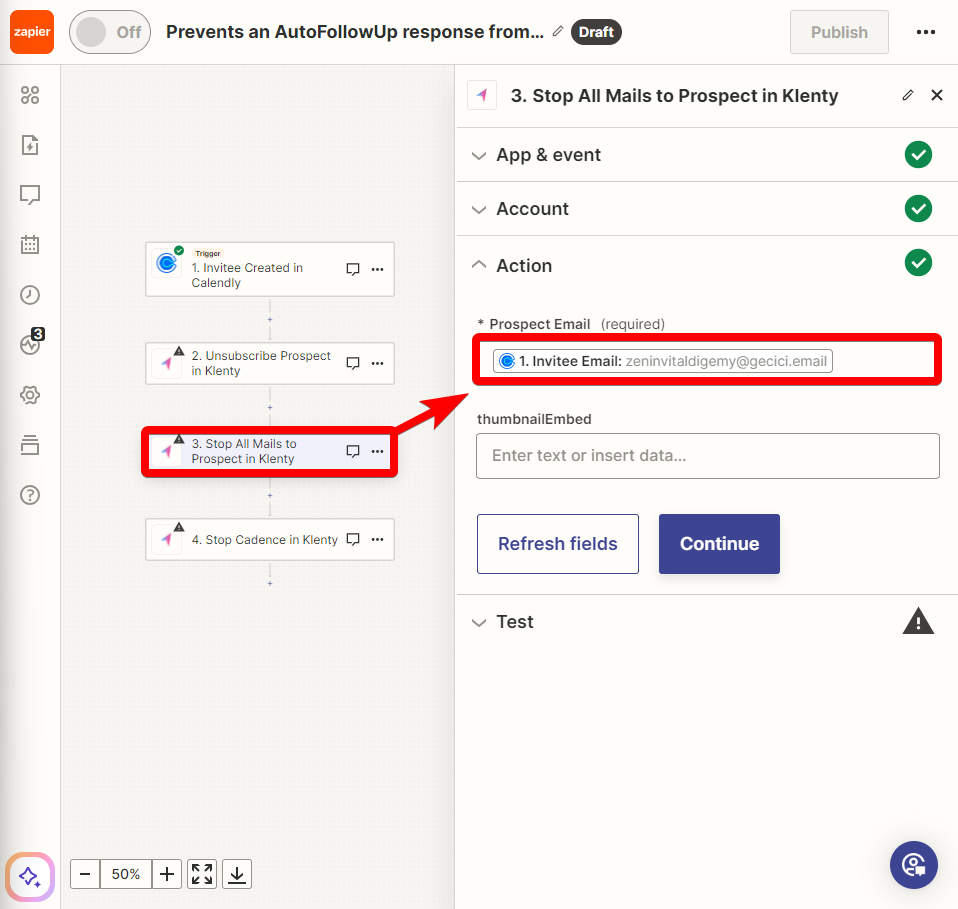The height and width of the screenshot is (909, 958).
Task: Open the more menu for Stop Cadence step
Action: (378, 539)
